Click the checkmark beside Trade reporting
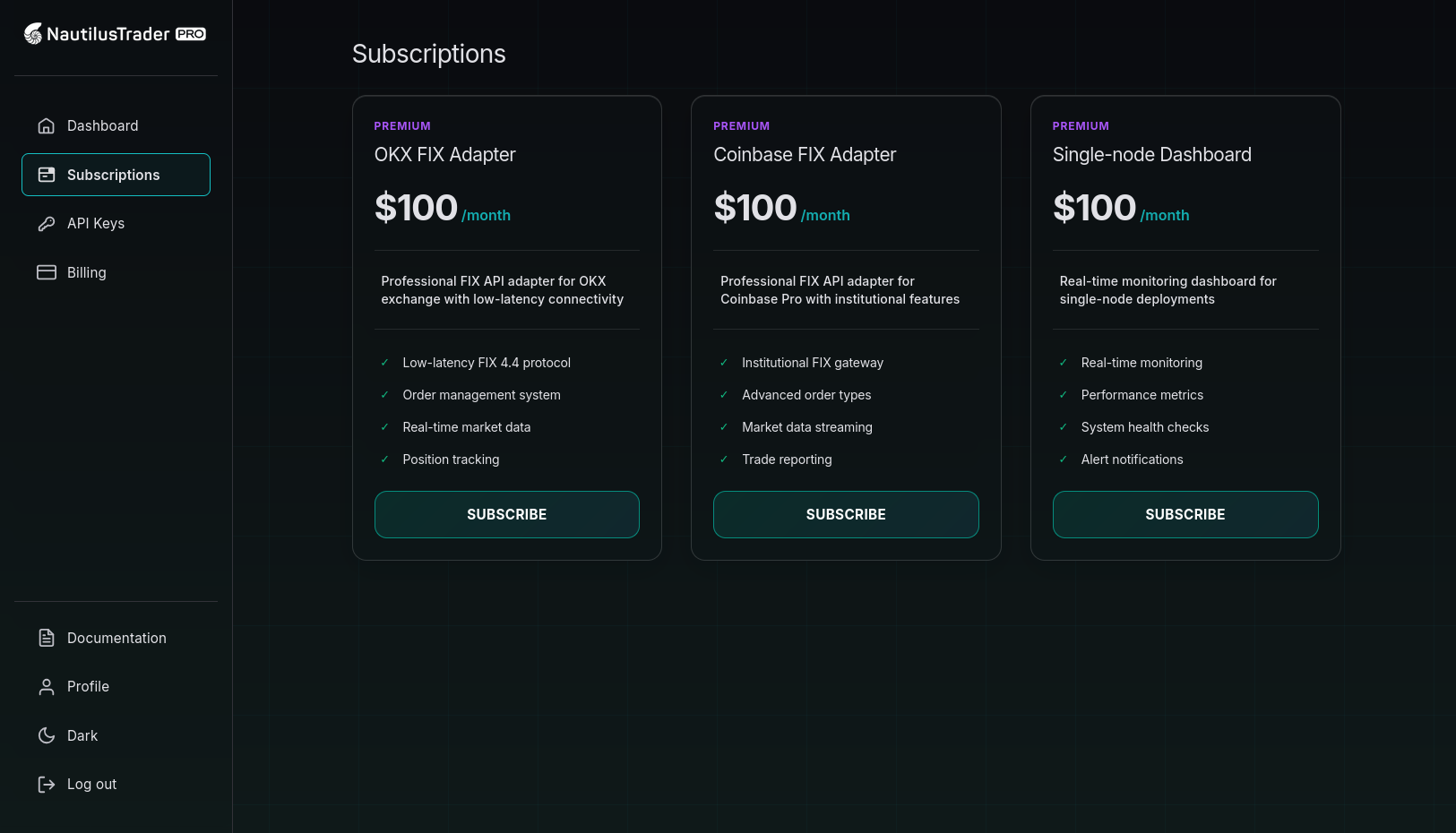This screenshot has width=1456, height=833. 724,459
